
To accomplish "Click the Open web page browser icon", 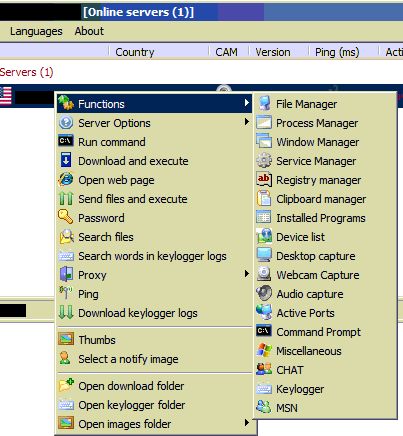I will click(66, 179).
